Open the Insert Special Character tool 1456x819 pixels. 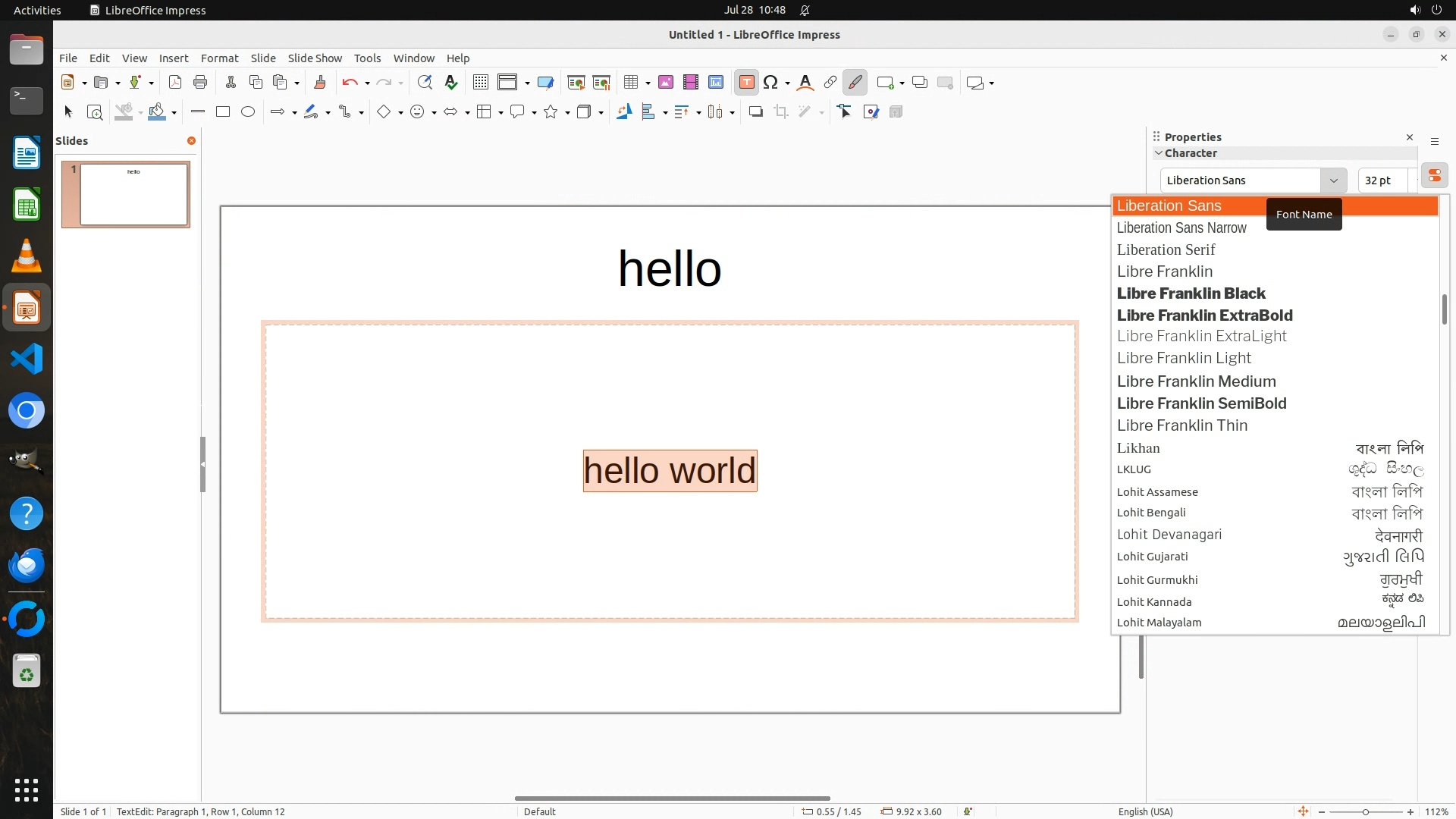pos(770,83)
